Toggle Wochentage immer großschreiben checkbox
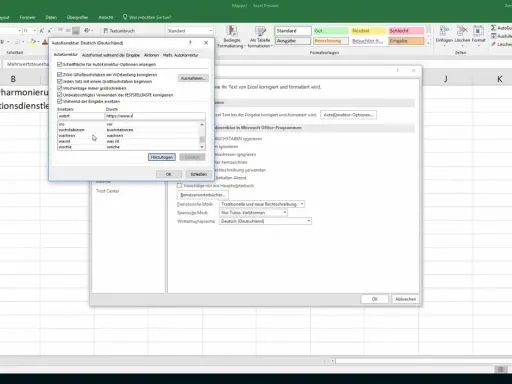 pos(60,88)
